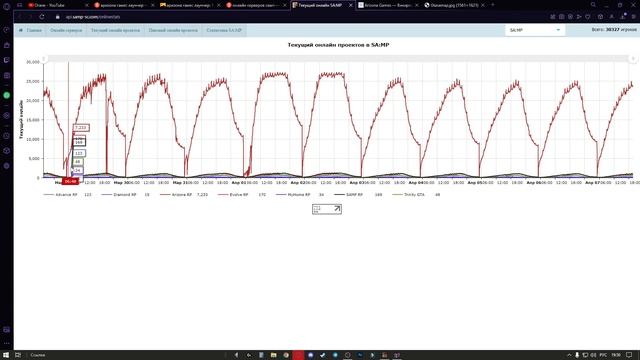Reload the page with the refresh icon
This screenshot has width=640, height=360.
coord(42,17)
